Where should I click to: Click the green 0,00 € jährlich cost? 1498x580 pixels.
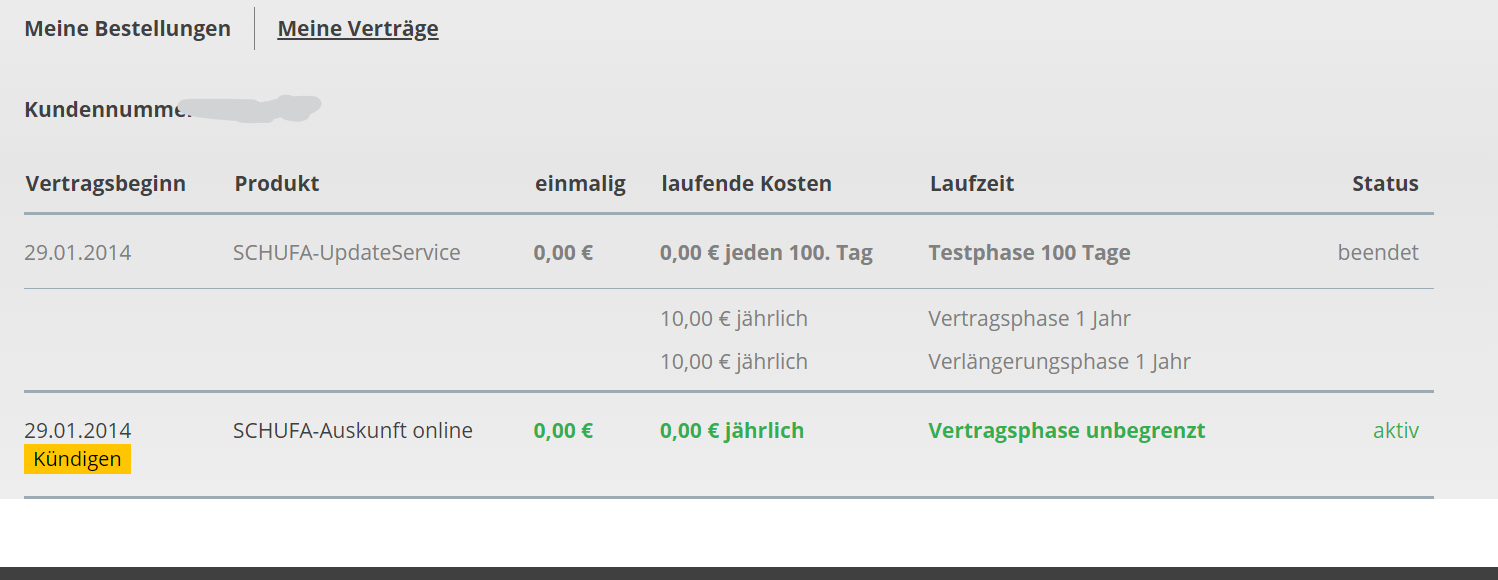[732, 430]
